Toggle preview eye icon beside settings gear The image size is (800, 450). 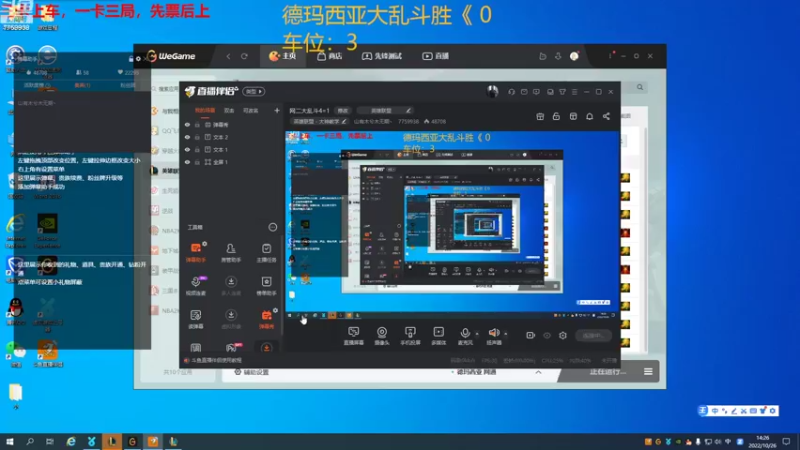pos(547,335)
